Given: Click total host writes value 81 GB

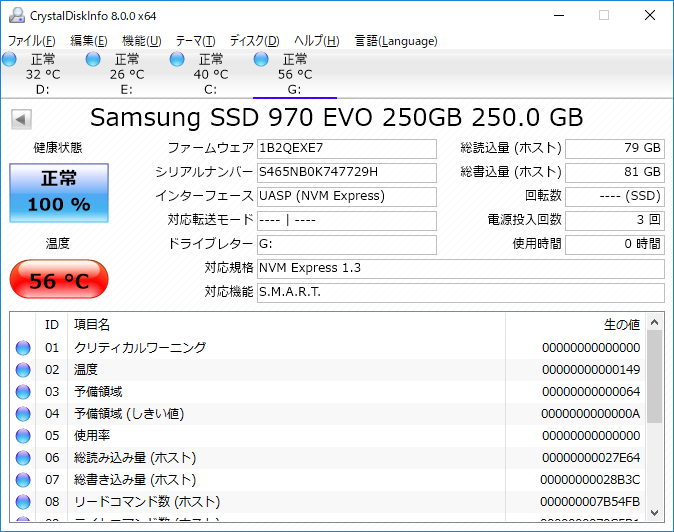Looking at the screenshot, I should (615, 173).
